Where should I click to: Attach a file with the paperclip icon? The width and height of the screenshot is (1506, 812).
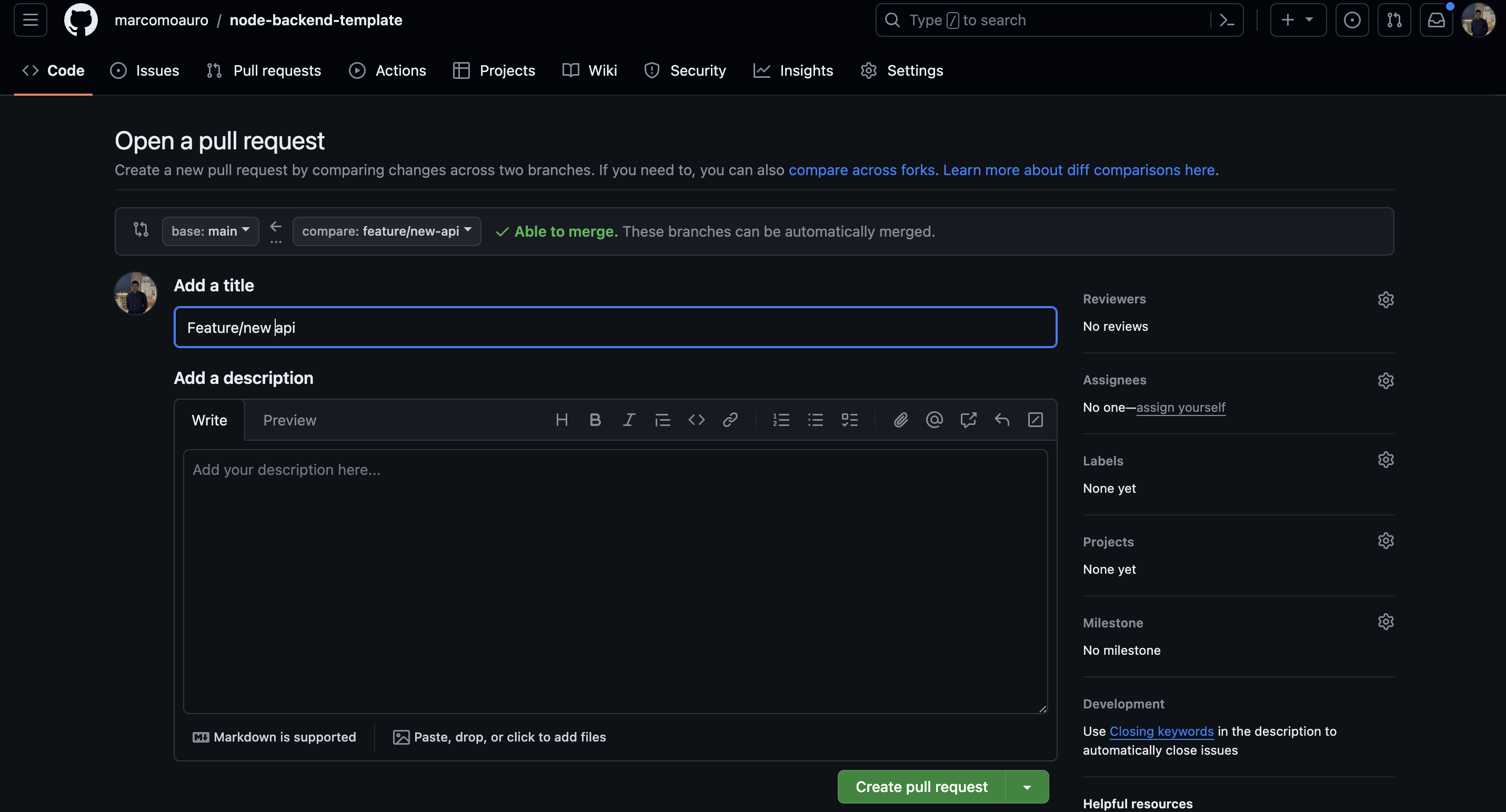click(900, 420)
